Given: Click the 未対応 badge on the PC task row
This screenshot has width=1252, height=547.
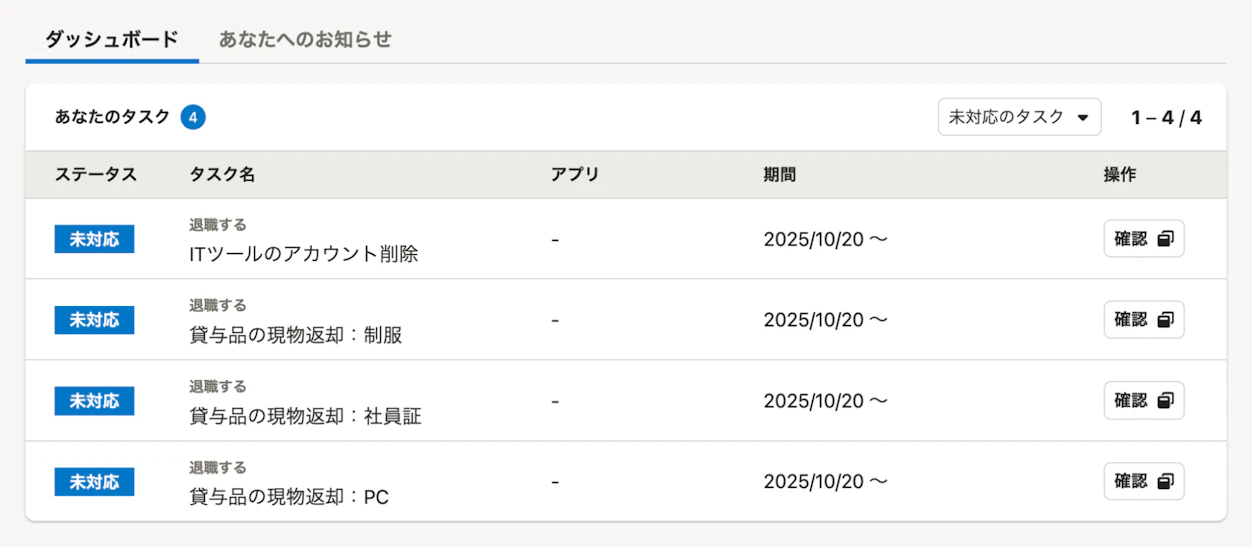Looking at the screenshot, I should click(94, 482).
